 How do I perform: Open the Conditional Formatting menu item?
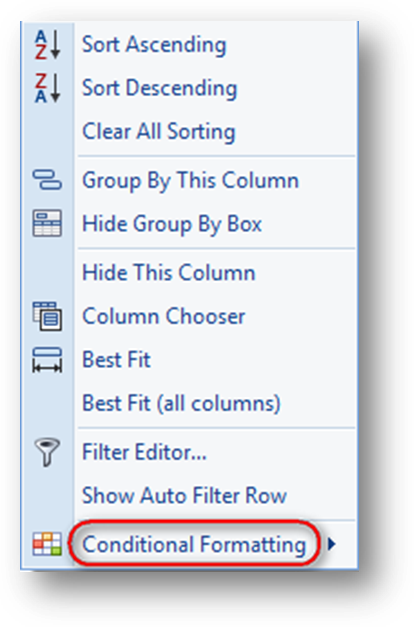click(x=194, y=544)
